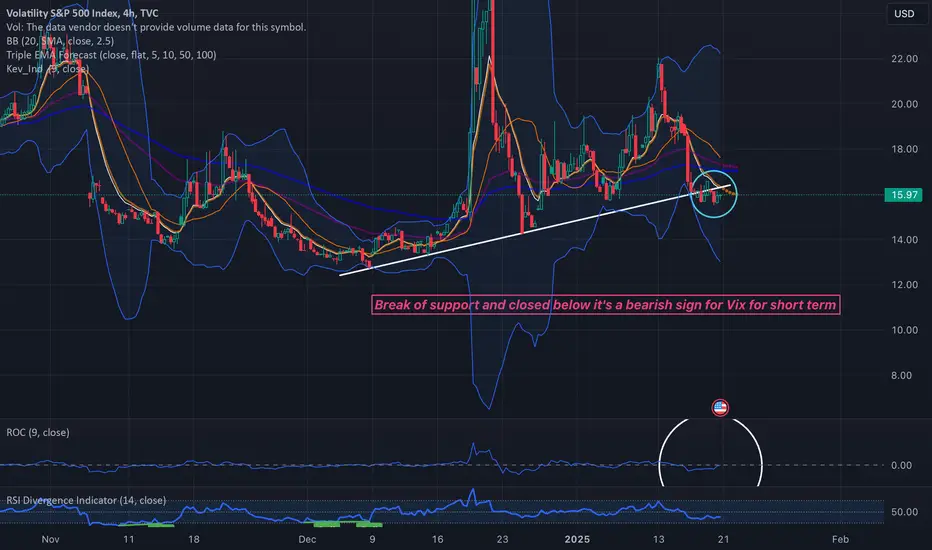Select the RSI Divergence Indicator label
This screenshot has width=932, height=550.
click(x=86, y=500)
